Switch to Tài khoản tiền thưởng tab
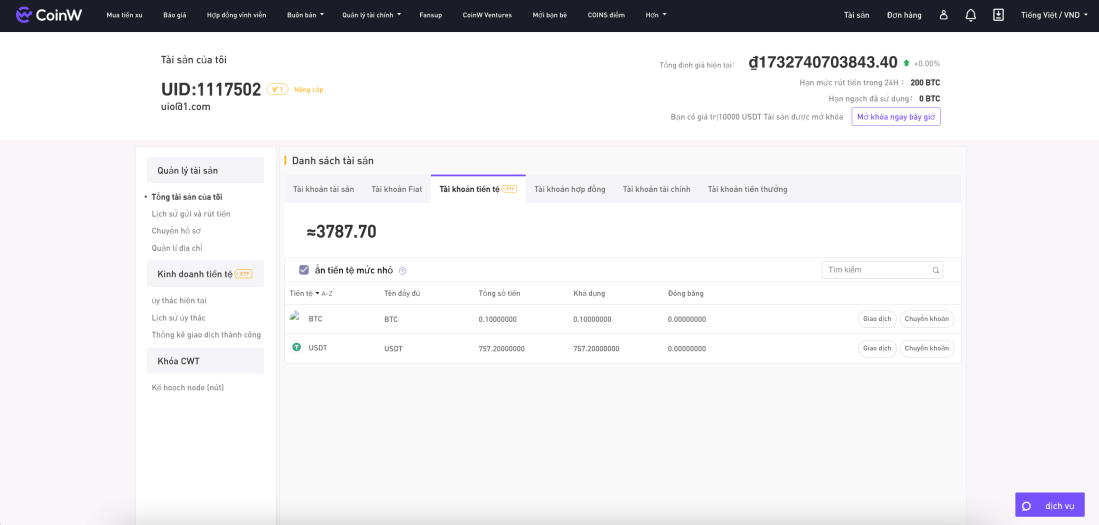The image size is (1099, 525). tap(747, 189)
